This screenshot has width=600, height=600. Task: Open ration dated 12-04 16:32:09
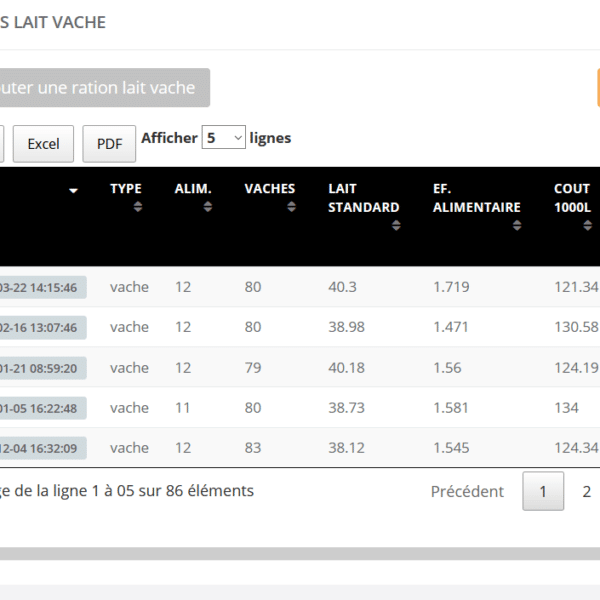(x=42, y=448)
